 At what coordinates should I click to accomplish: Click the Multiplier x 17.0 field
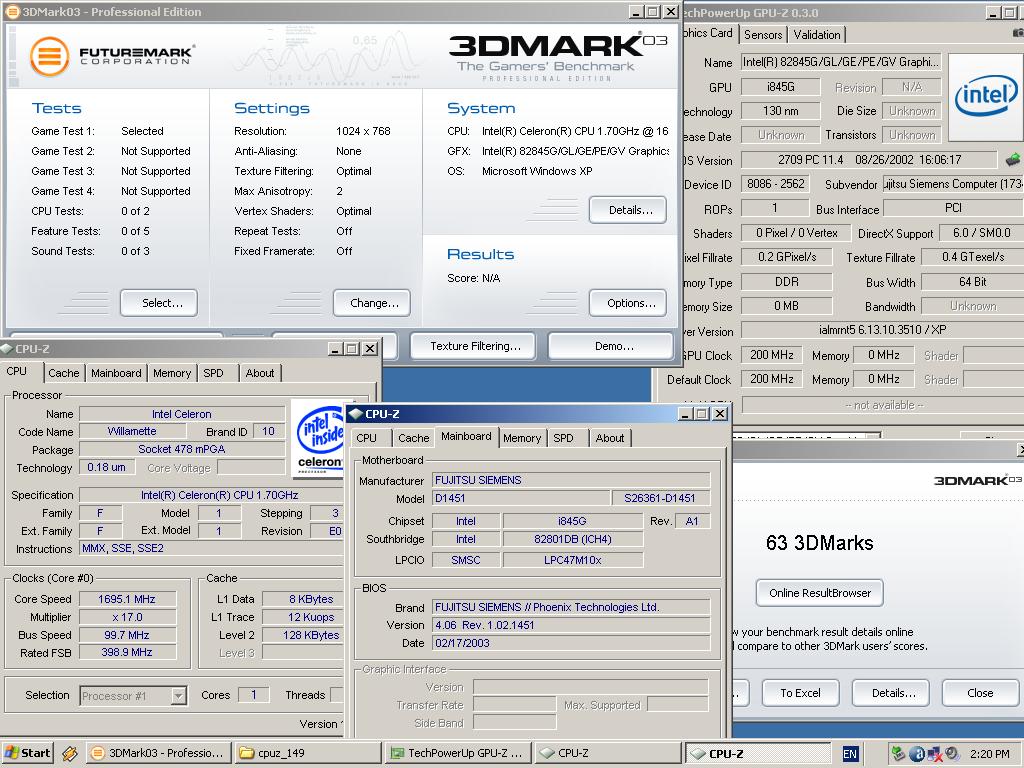(127, 617)
